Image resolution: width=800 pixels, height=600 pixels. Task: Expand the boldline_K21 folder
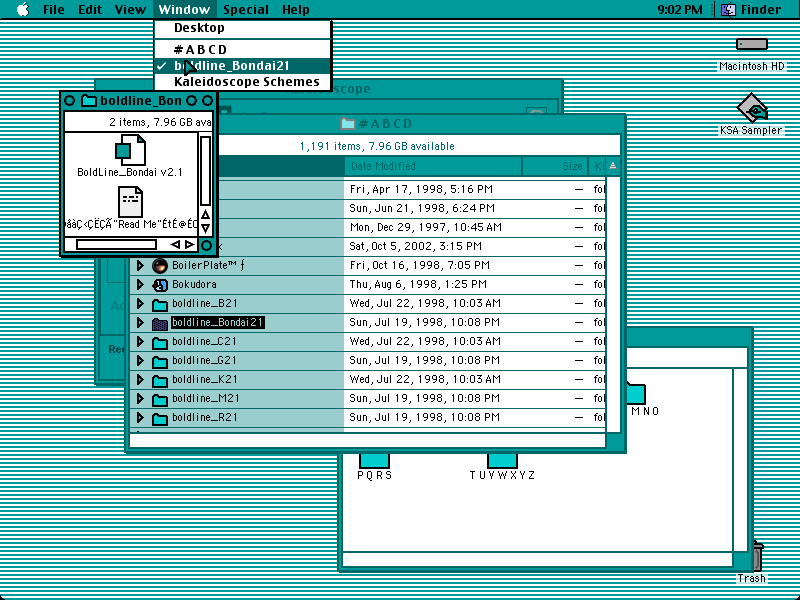[x=140, y=380]
